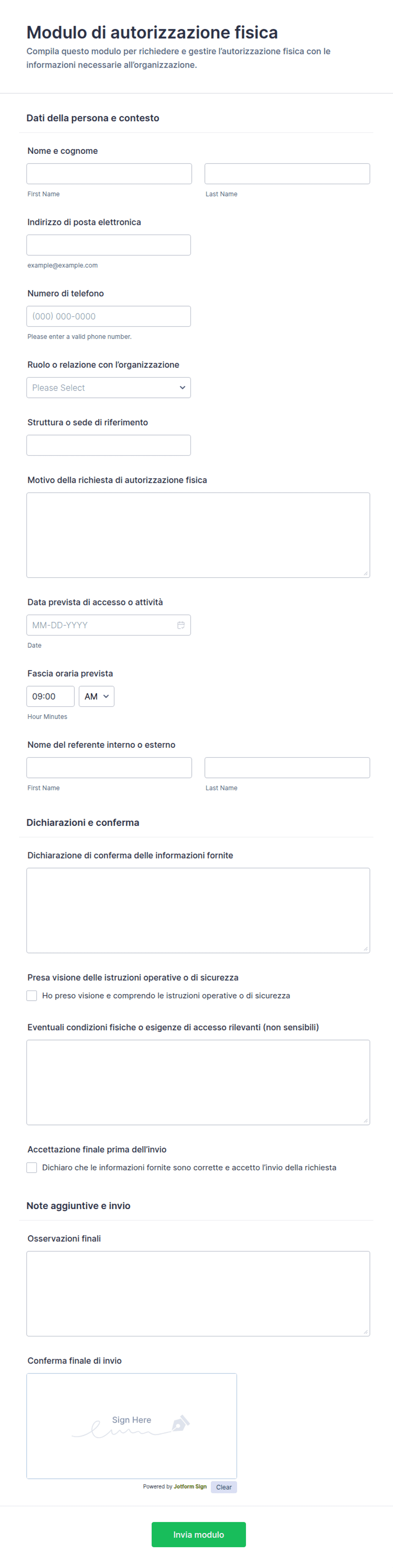The image size is (393, 1568).
Task: Focus the applicant First Name field
Action: (109, 173)
